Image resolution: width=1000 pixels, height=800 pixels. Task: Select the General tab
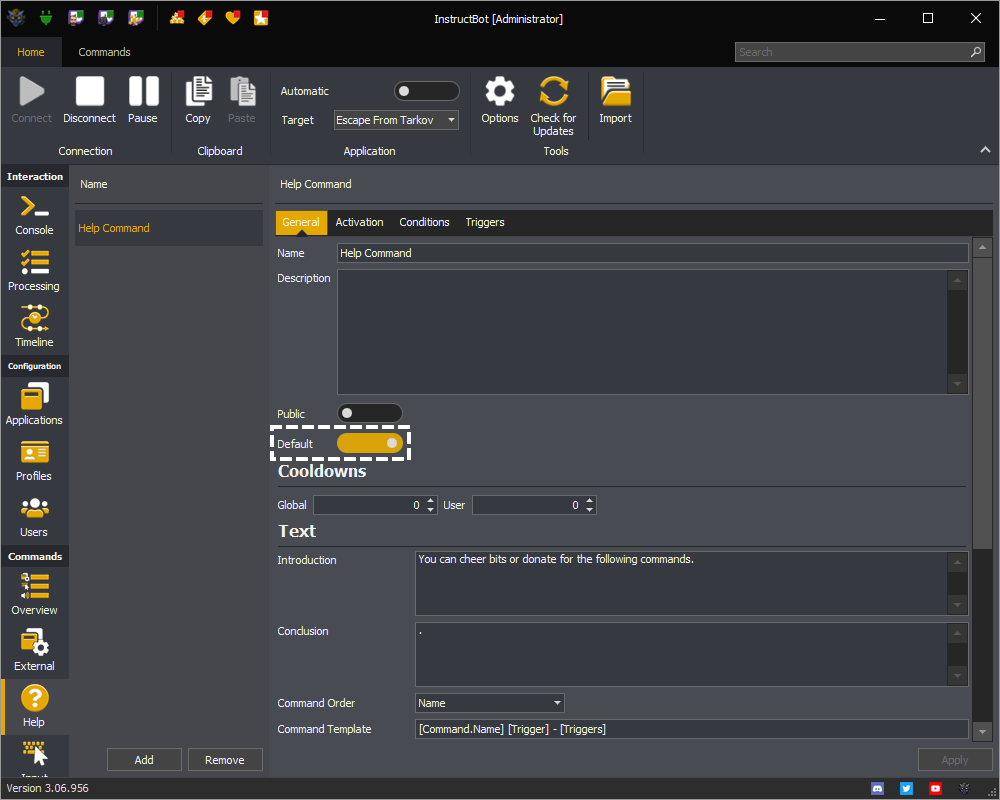300,222
